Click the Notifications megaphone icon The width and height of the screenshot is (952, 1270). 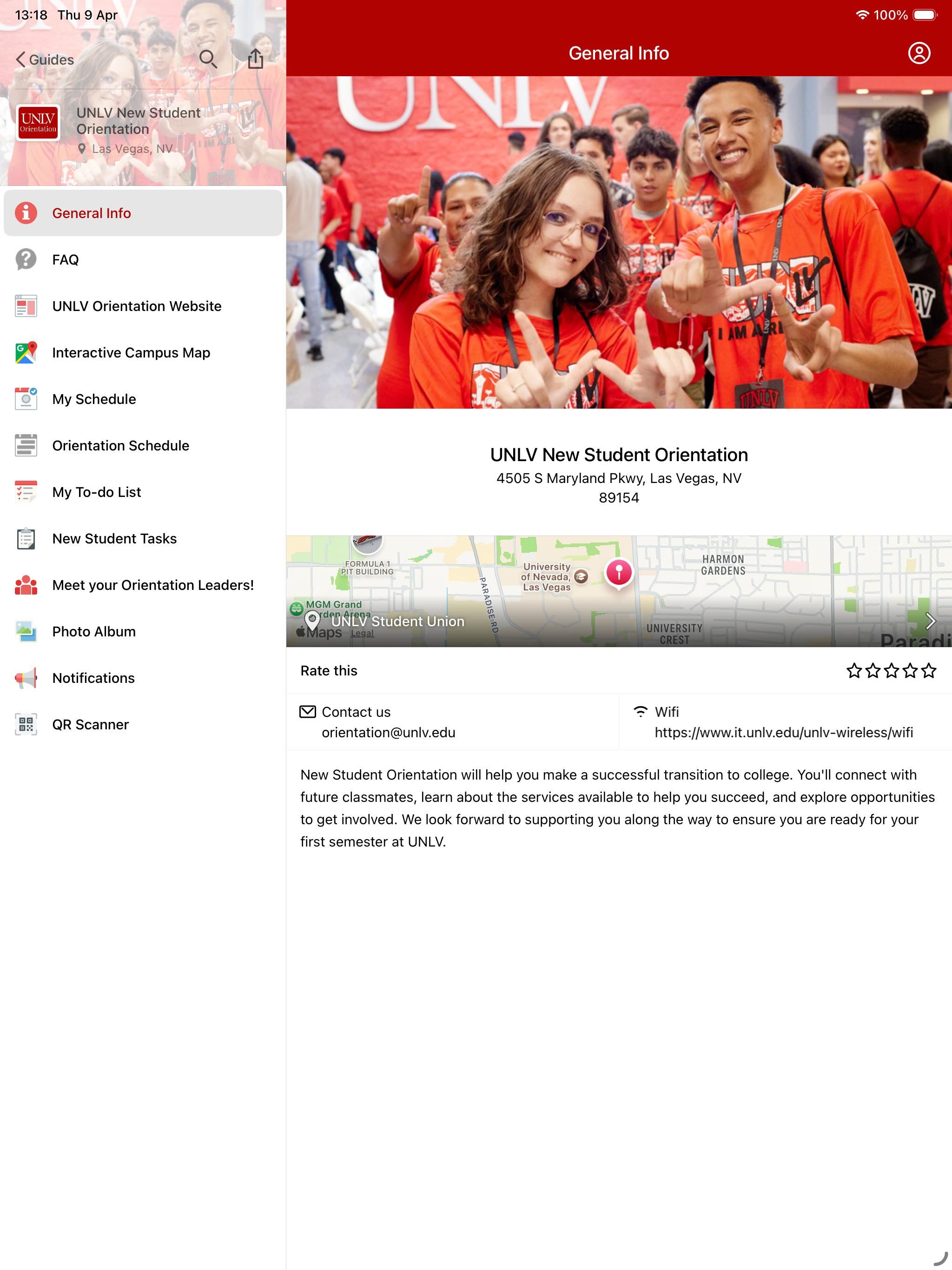click(x=26, y=678)
